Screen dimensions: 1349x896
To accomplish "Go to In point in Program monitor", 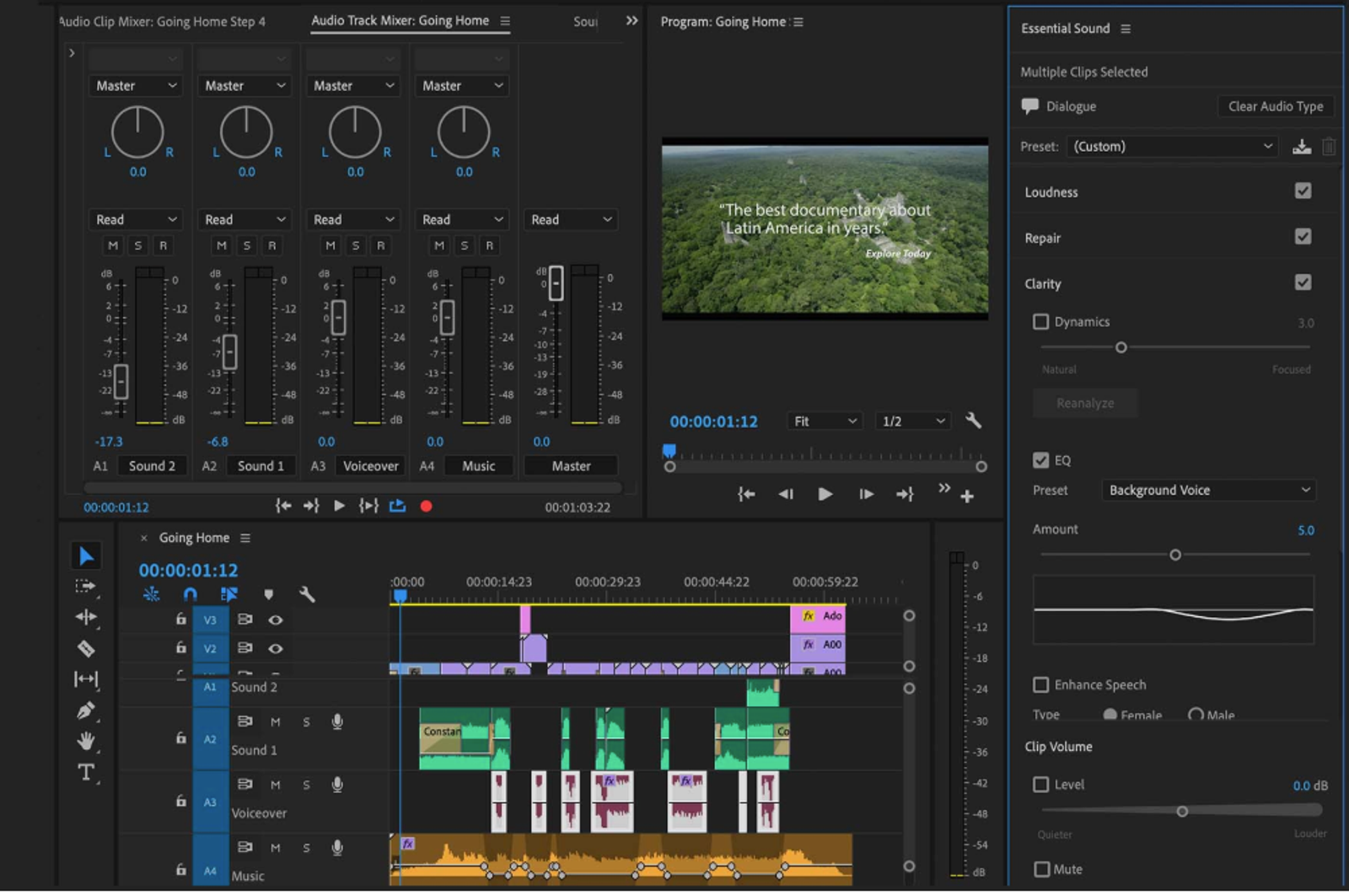I will point(745,495).
